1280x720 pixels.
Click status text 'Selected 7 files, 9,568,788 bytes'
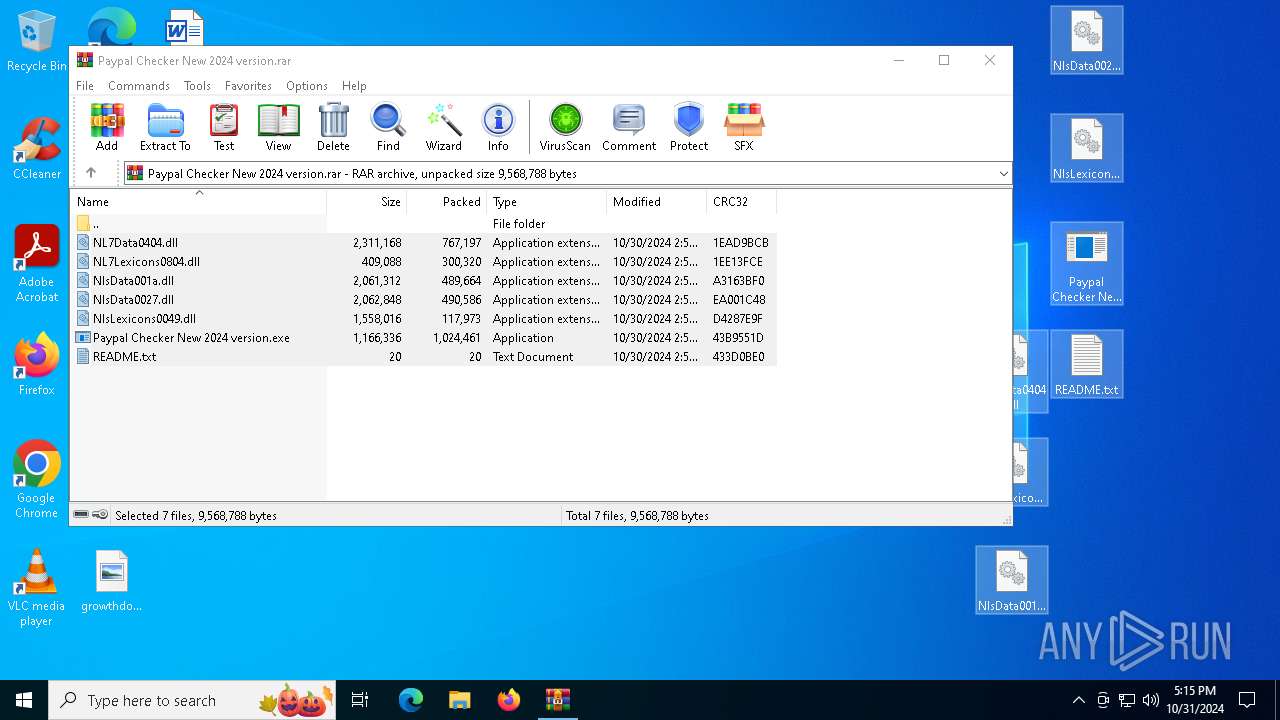click(x=196, y=516)
